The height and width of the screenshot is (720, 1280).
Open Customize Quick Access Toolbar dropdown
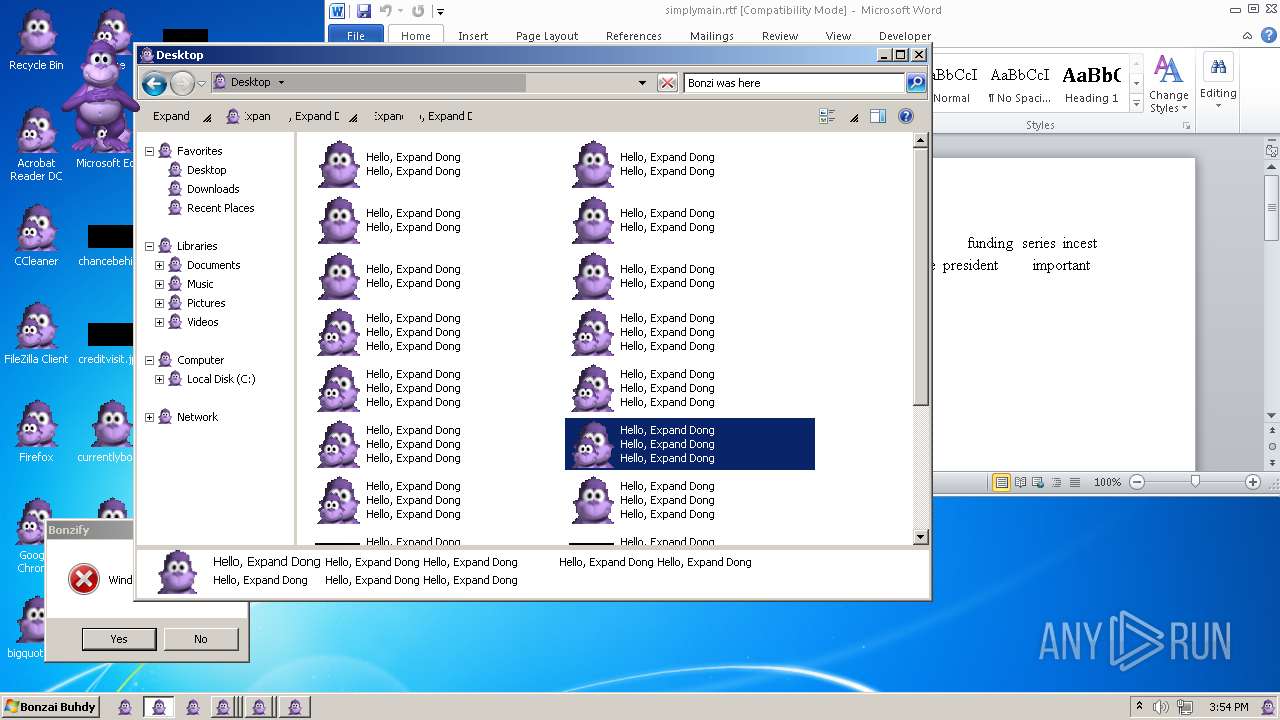point(440,12)
